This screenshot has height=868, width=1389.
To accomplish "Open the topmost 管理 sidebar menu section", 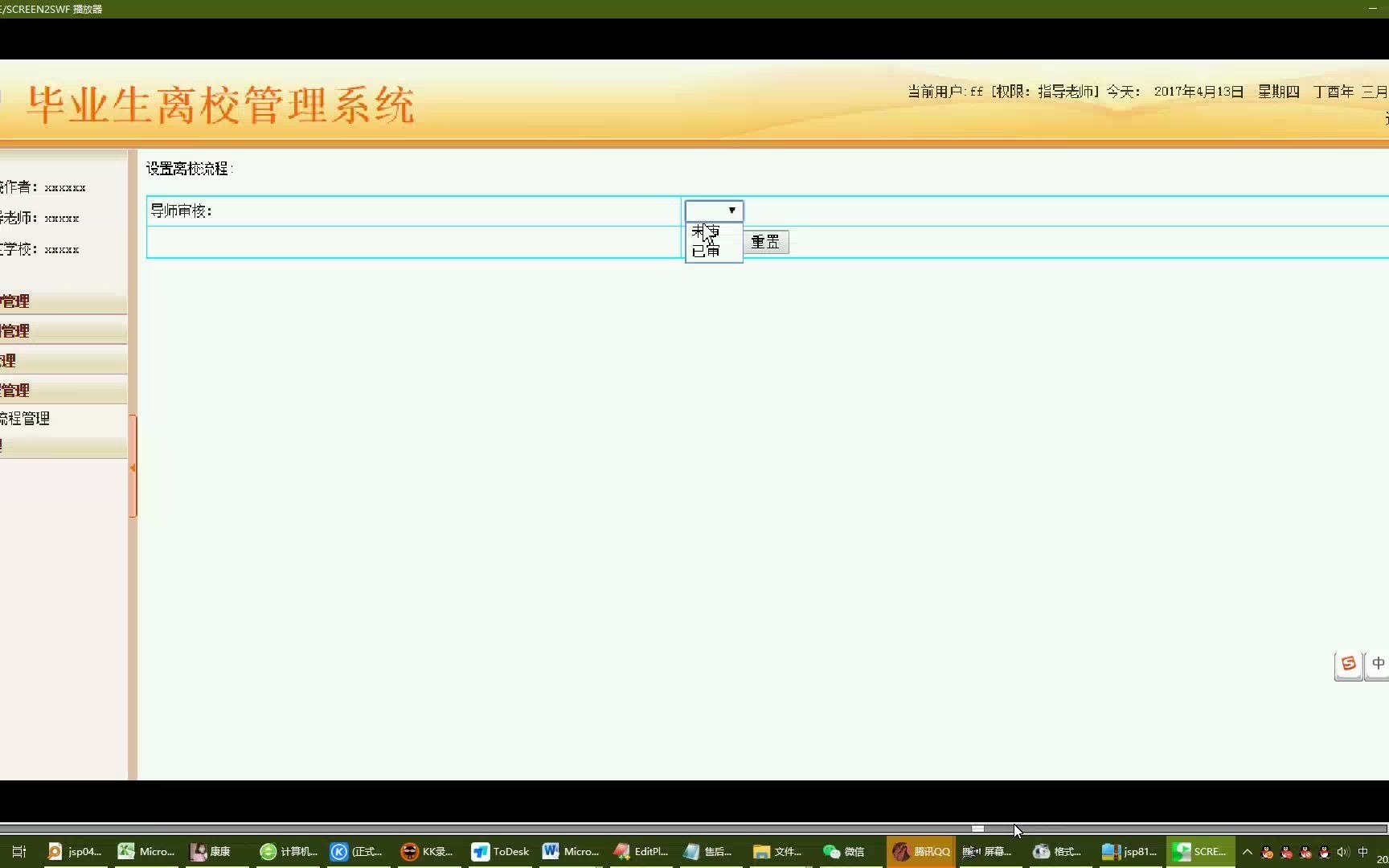I will [16, 301].
